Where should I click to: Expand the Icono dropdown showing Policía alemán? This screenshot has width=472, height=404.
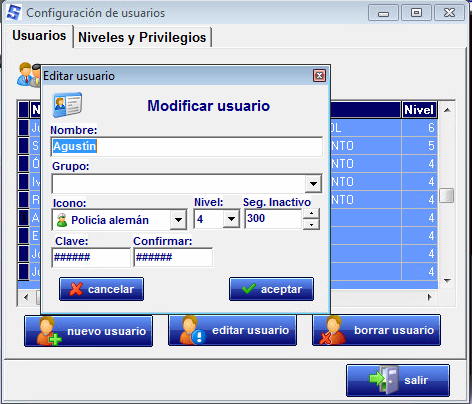click(x=178, y=220)
